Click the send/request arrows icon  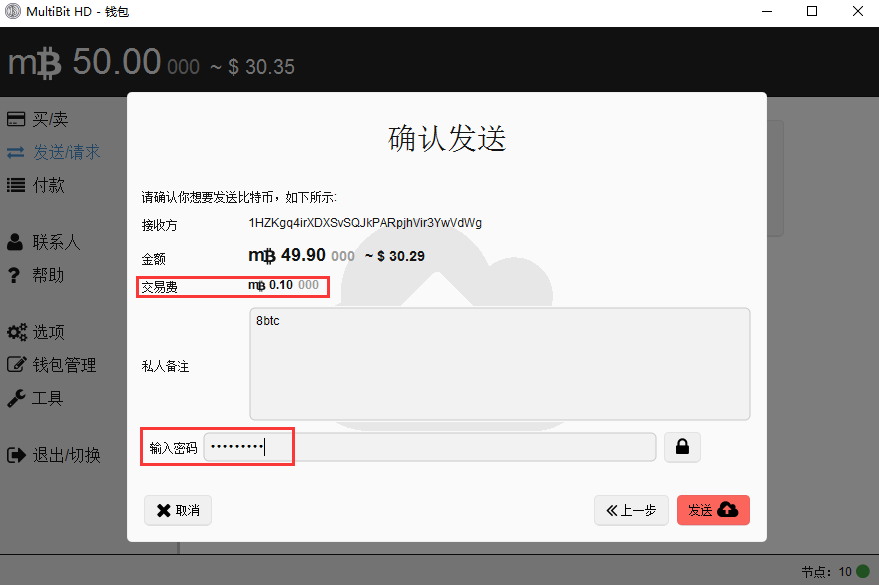point(16,152)
